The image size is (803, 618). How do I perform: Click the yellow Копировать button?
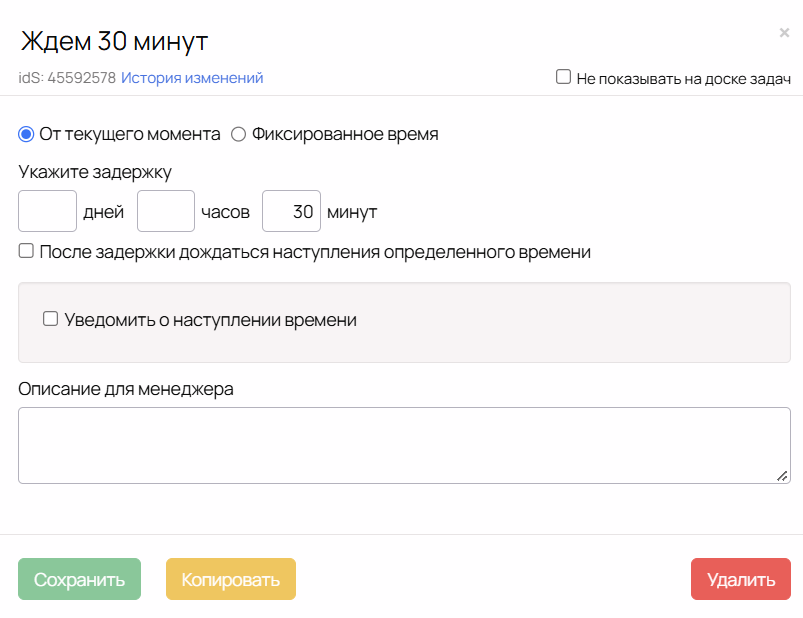(231, 579)
